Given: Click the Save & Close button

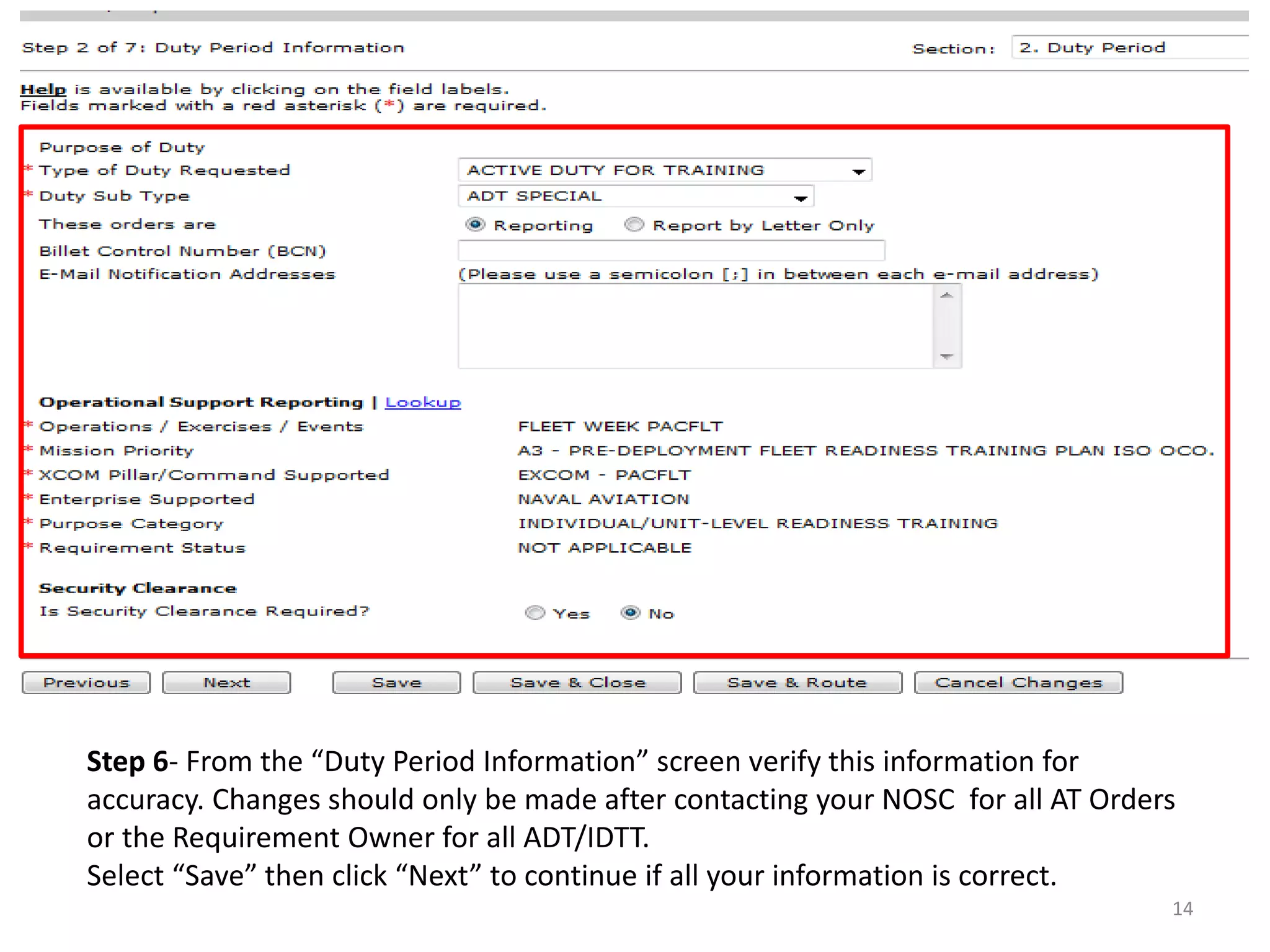Looking at the screenshot, I should [577, 682].
